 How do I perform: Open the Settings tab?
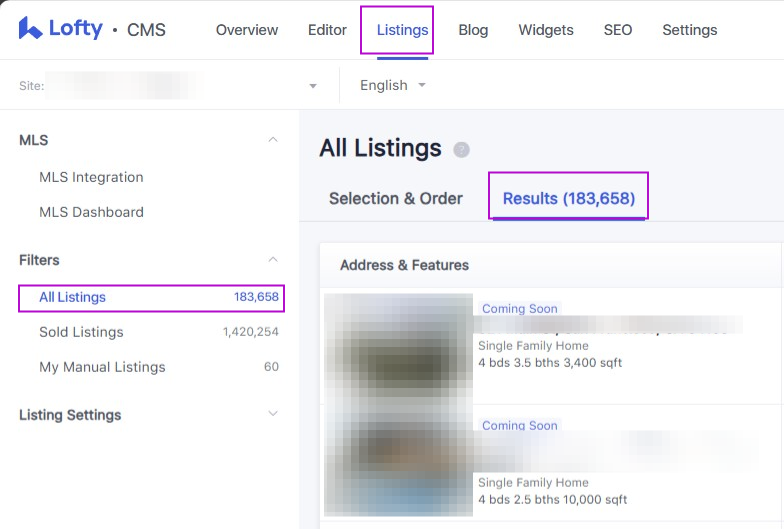690,30
